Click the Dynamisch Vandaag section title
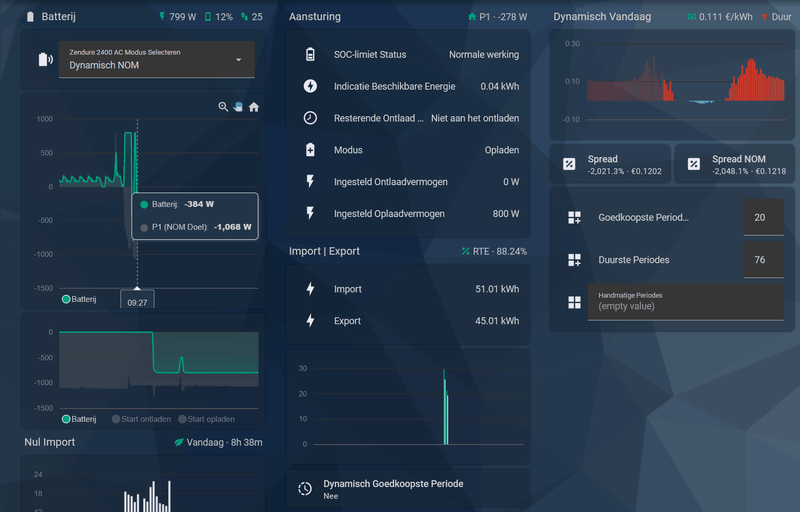The image size is (800, 512). pos(602,17)
